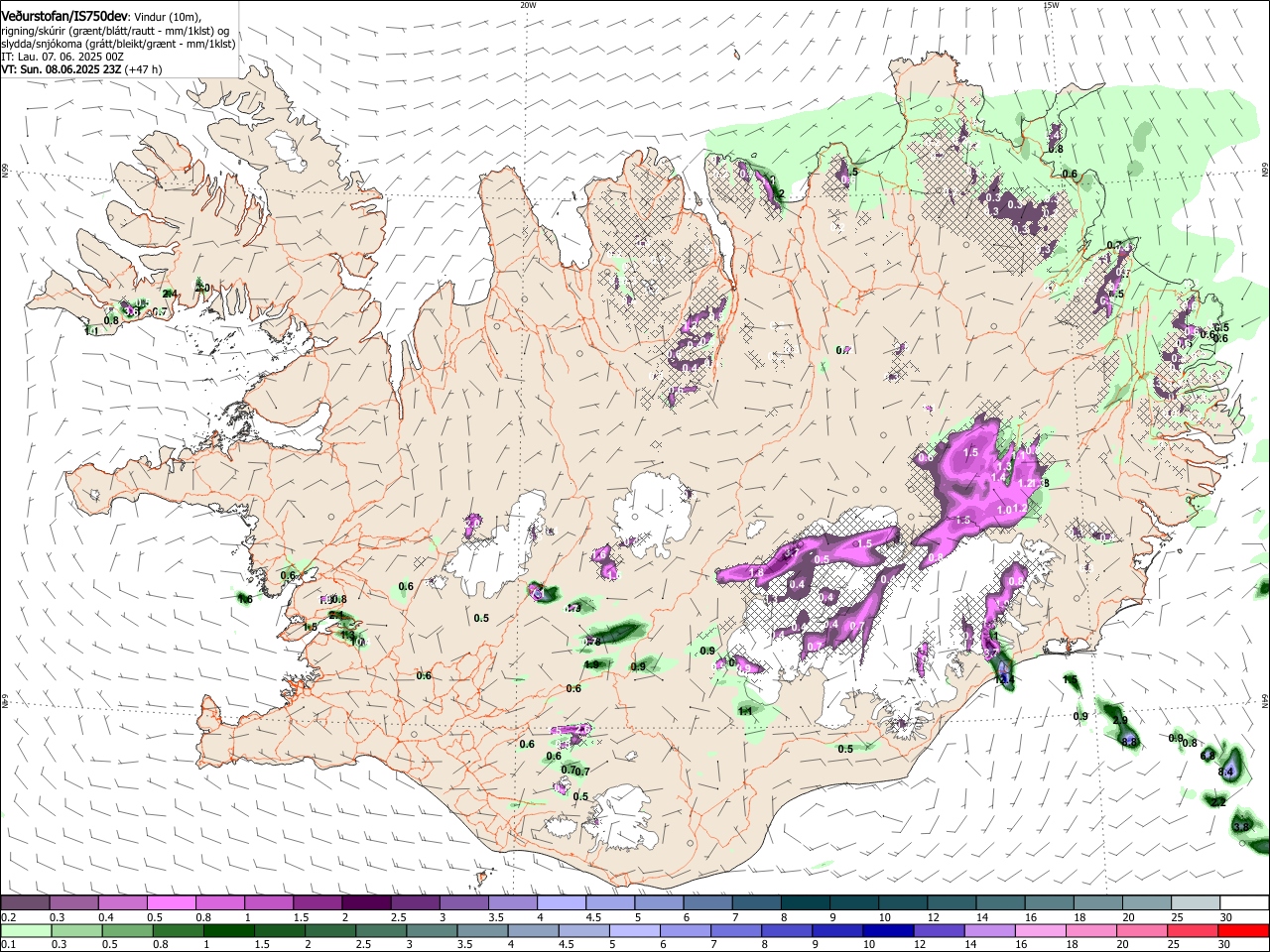Click the 'IT: Lau. 07. 06. 2025 00Z' line
Image resolution: width=1270 pixels, height=952 pixels.
click(63, 57)
